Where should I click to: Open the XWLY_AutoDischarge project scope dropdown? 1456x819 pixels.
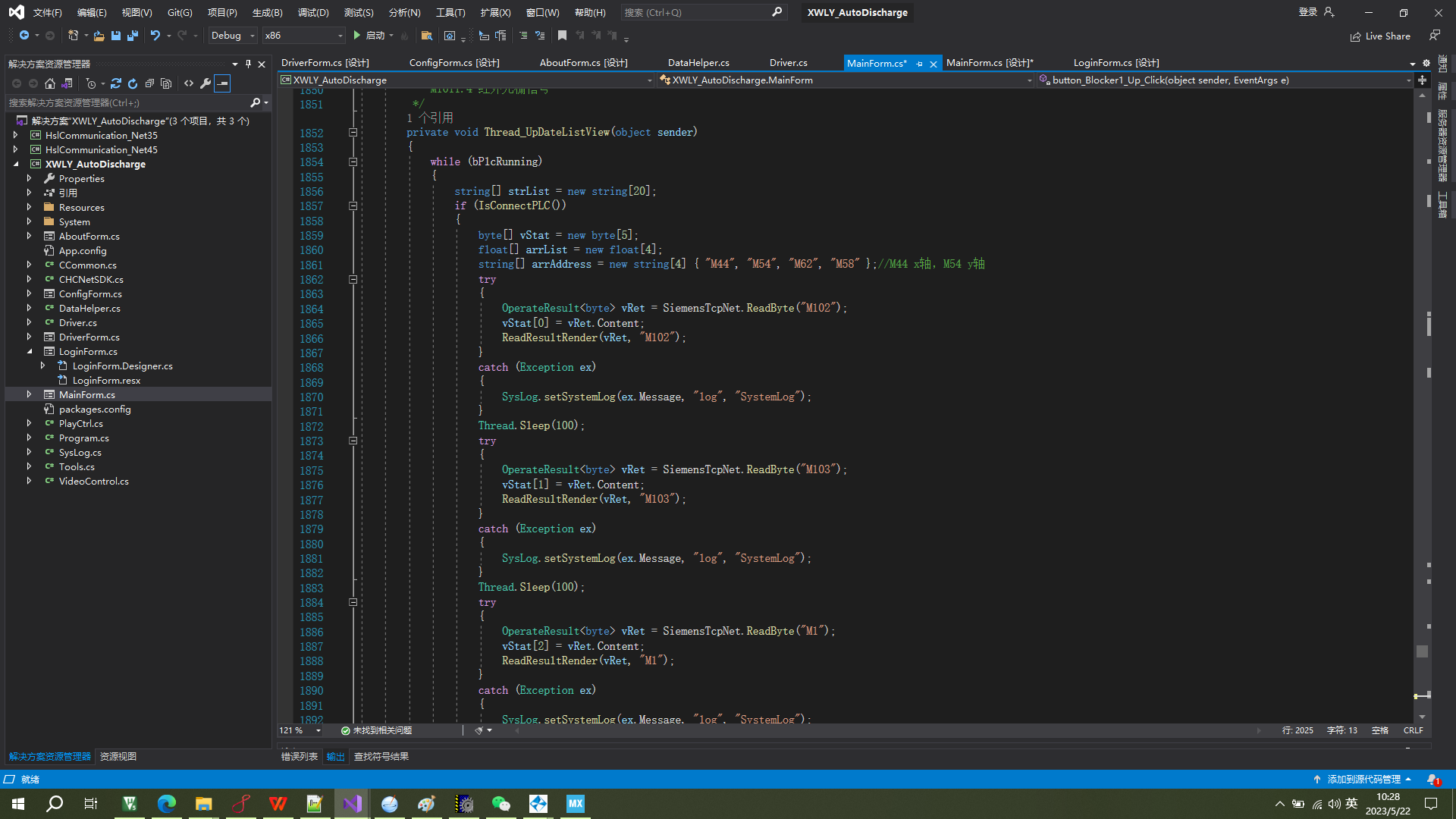466,80
